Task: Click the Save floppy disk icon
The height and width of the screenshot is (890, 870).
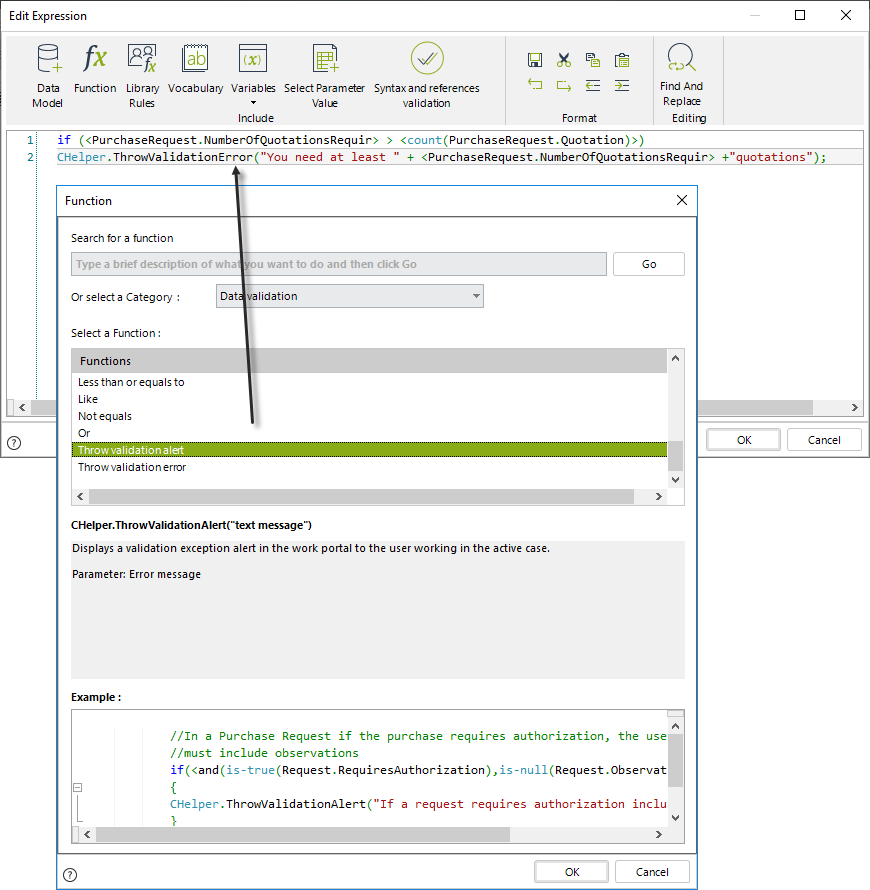Action: coord(535,60)
